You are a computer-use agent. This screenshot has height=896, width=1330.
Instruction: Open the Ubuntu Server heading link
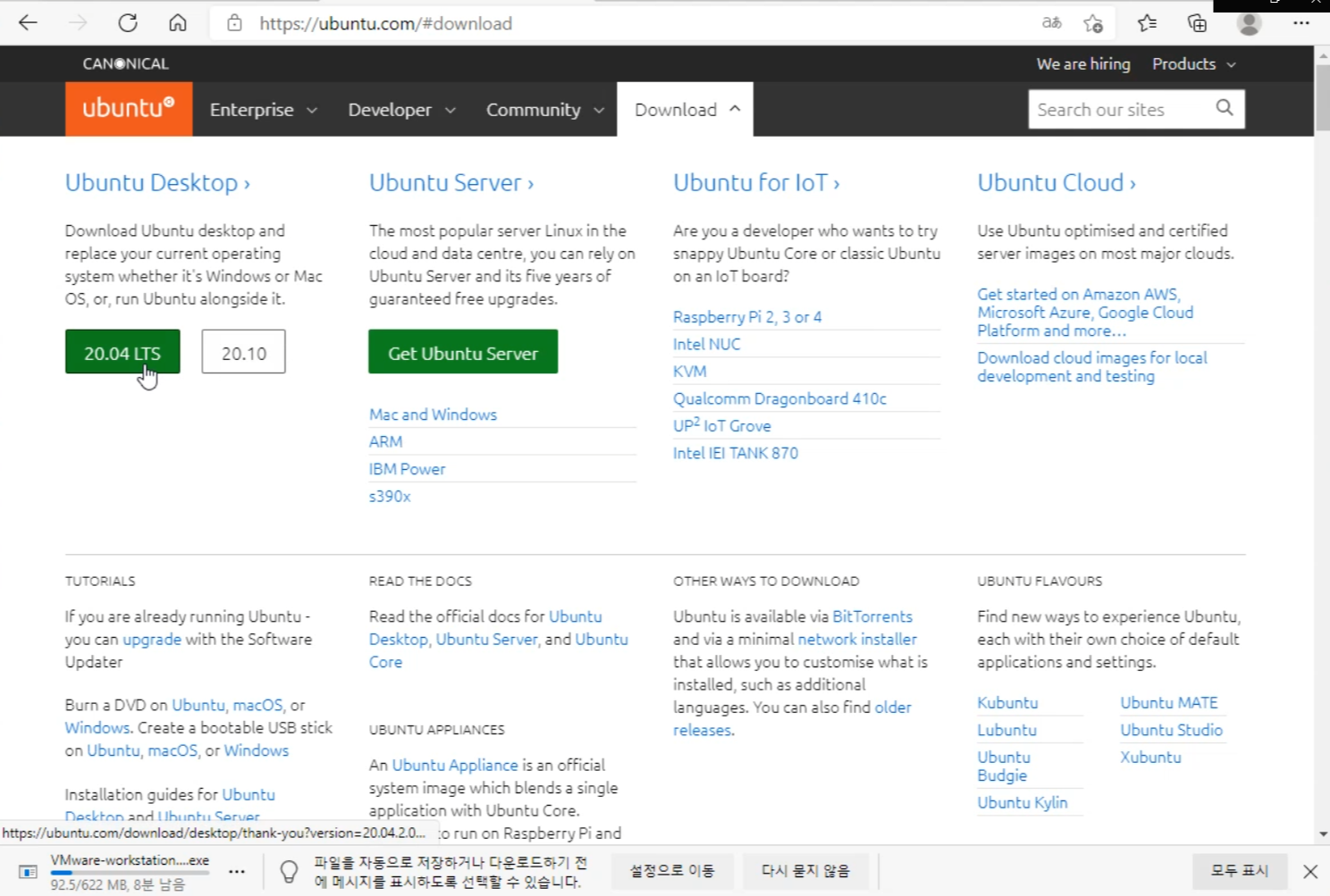click(x=451, y=182)
